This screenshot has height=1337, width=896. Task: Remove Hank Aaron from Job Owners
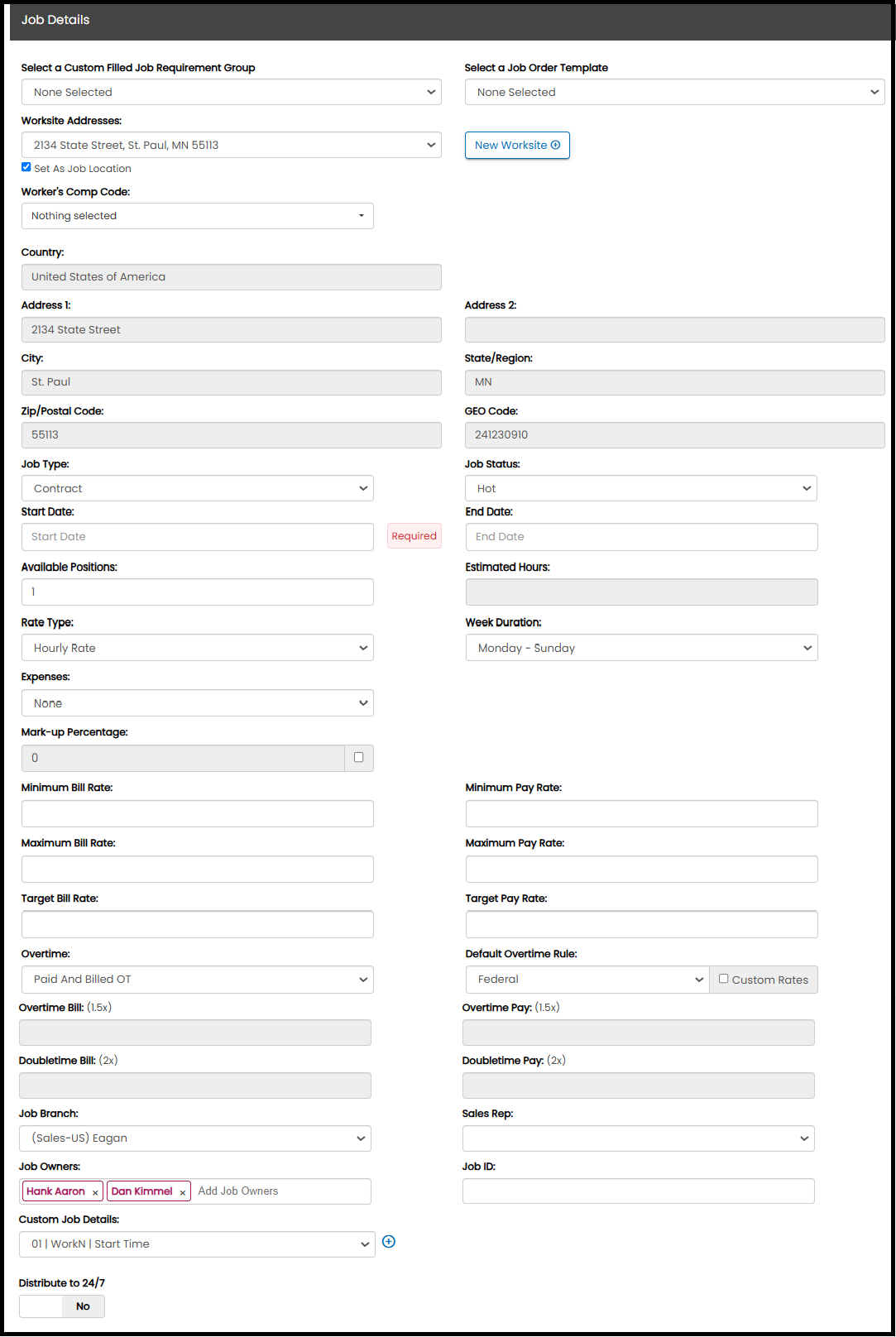[95, 1192]
